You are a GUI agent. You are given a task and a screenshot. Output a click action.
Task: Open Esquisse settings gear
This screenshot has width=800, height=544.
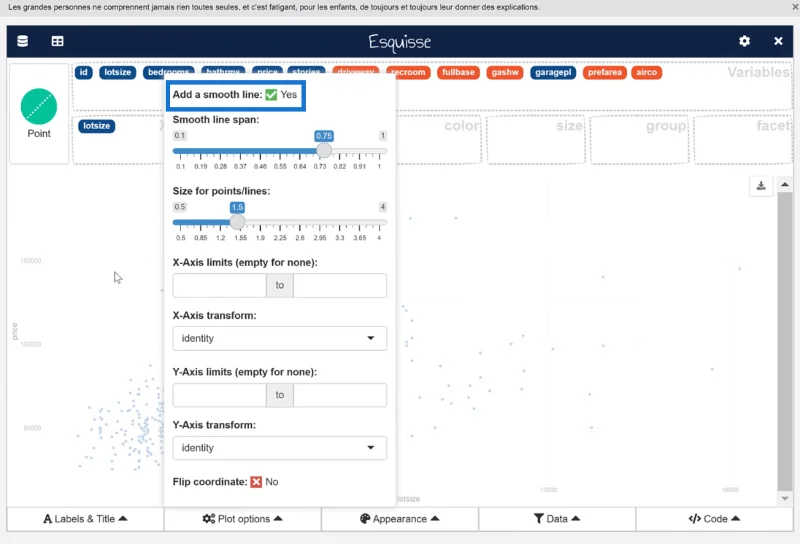point(744,41)
